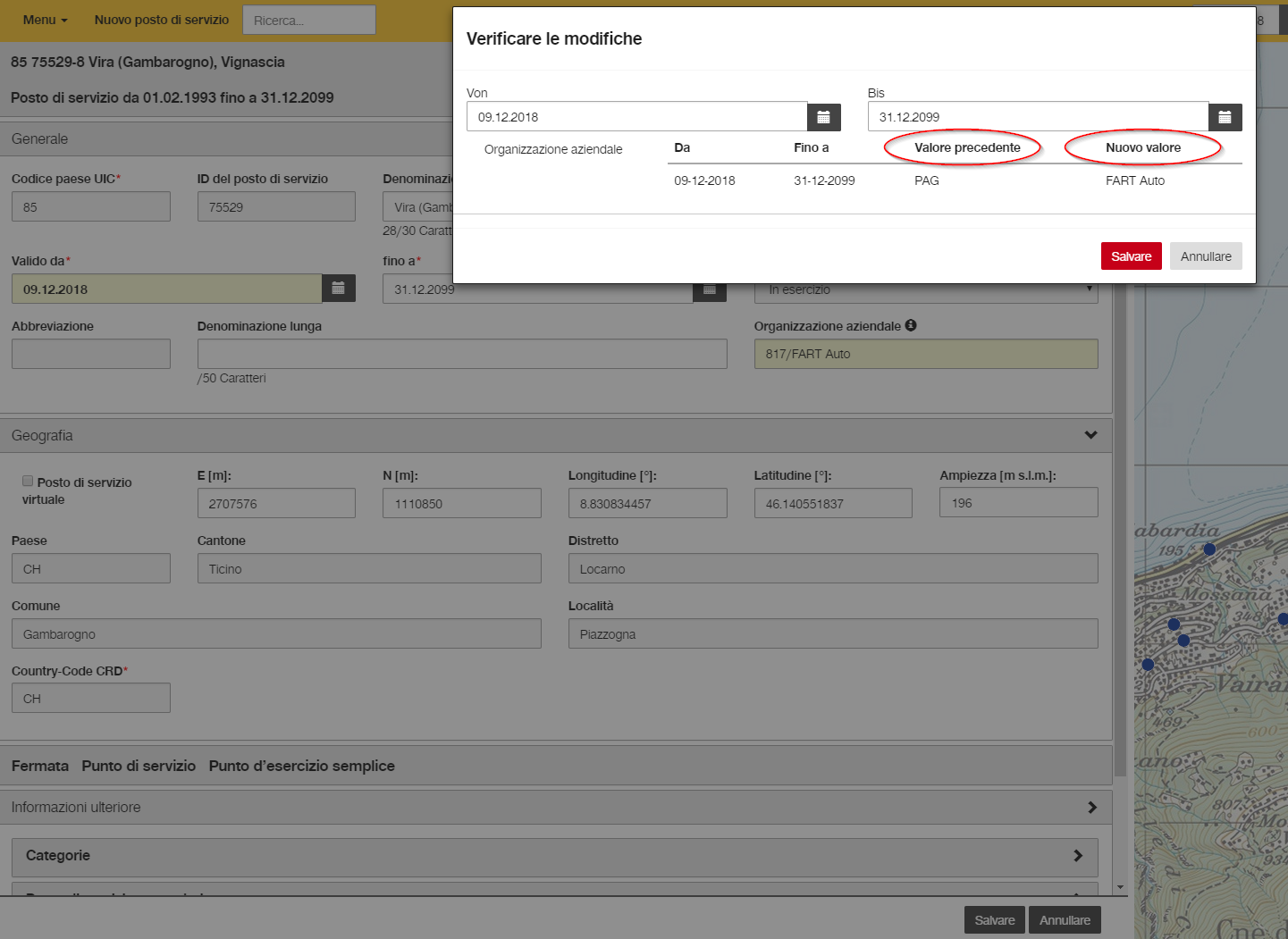
Task: Open calendar picker for Bis date
Action: 1225,117
